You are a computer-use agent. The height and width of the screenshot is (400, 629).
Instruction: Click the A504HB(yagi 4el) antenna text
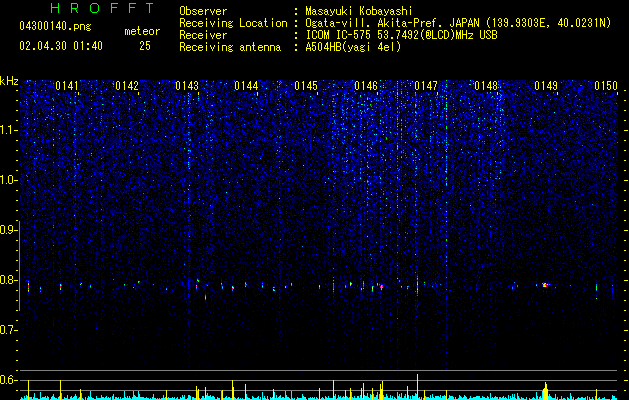pyautogui.click(x=353, y=47)
